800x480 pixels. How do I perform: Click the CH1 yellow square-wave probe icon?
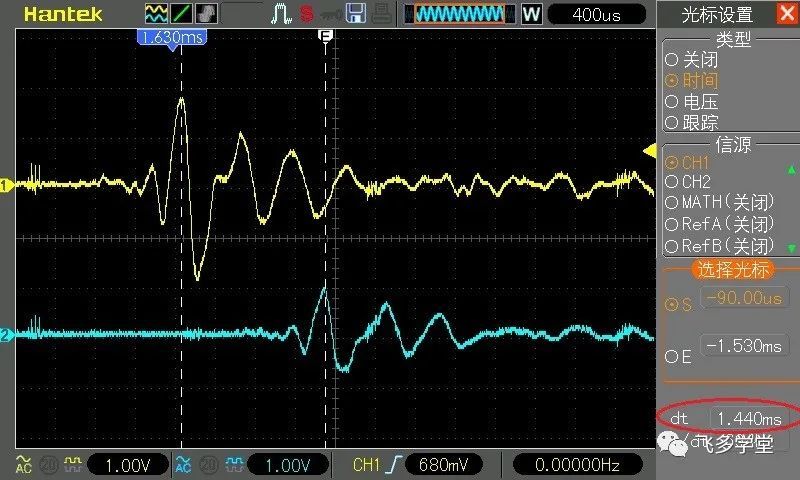pos(72,464)
